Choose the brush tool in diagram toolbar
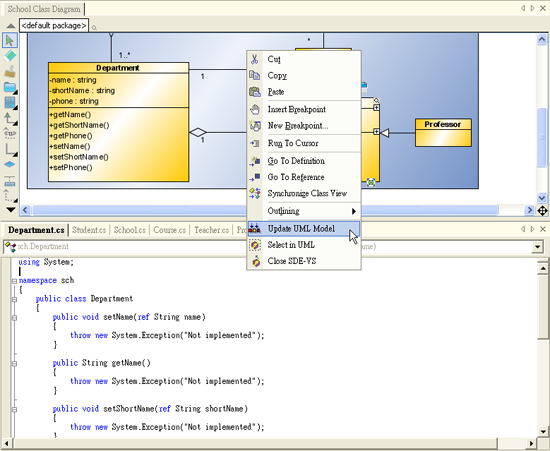 tap(10, 72)
